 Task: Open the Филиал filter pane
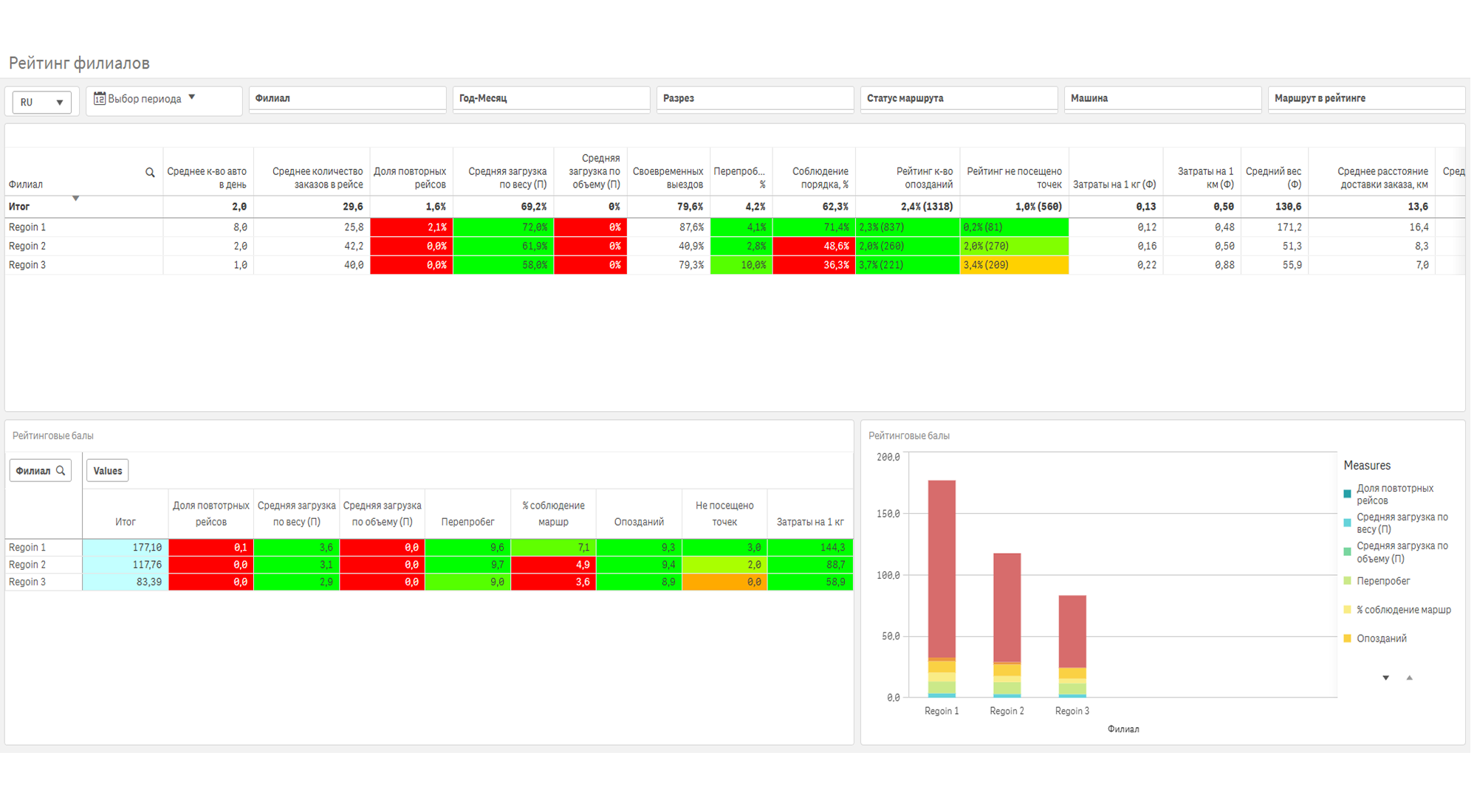347,99
